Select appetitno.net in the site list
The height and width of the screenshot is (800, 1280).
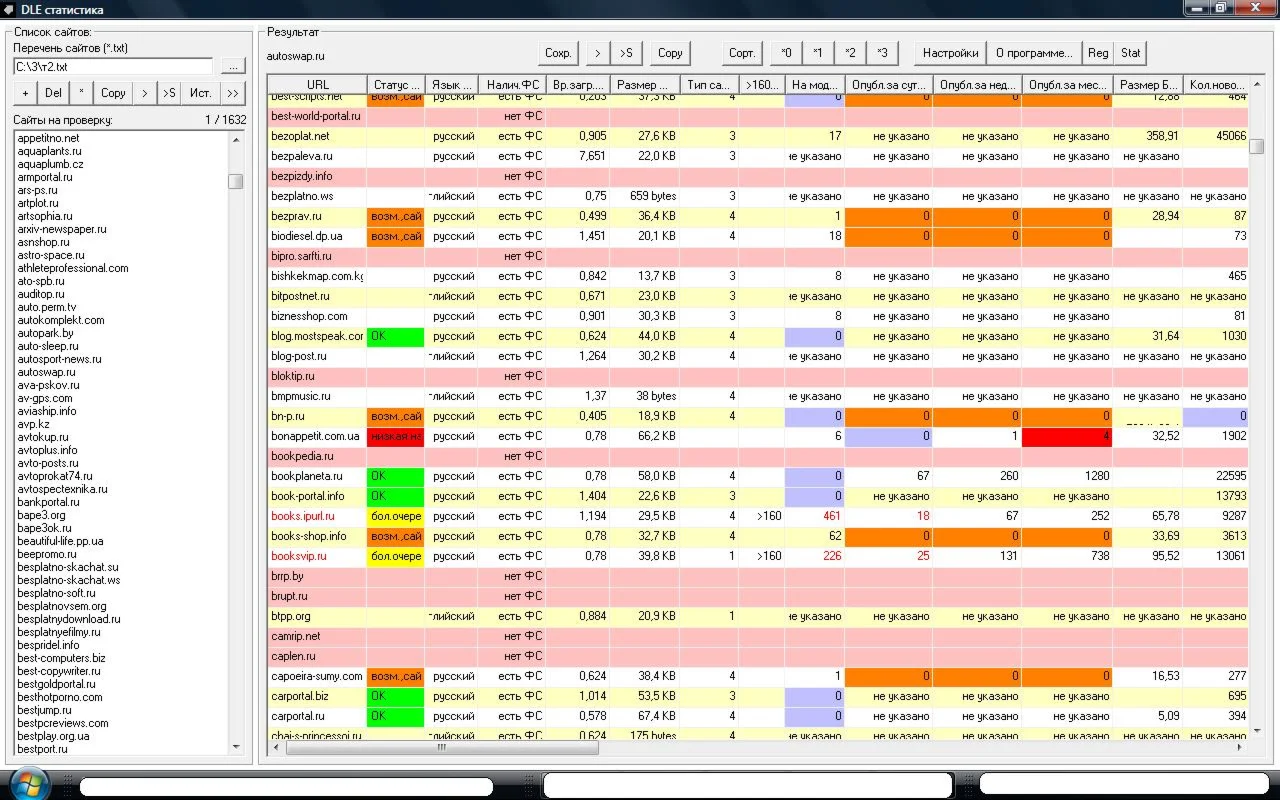click(x=47, y=138)
